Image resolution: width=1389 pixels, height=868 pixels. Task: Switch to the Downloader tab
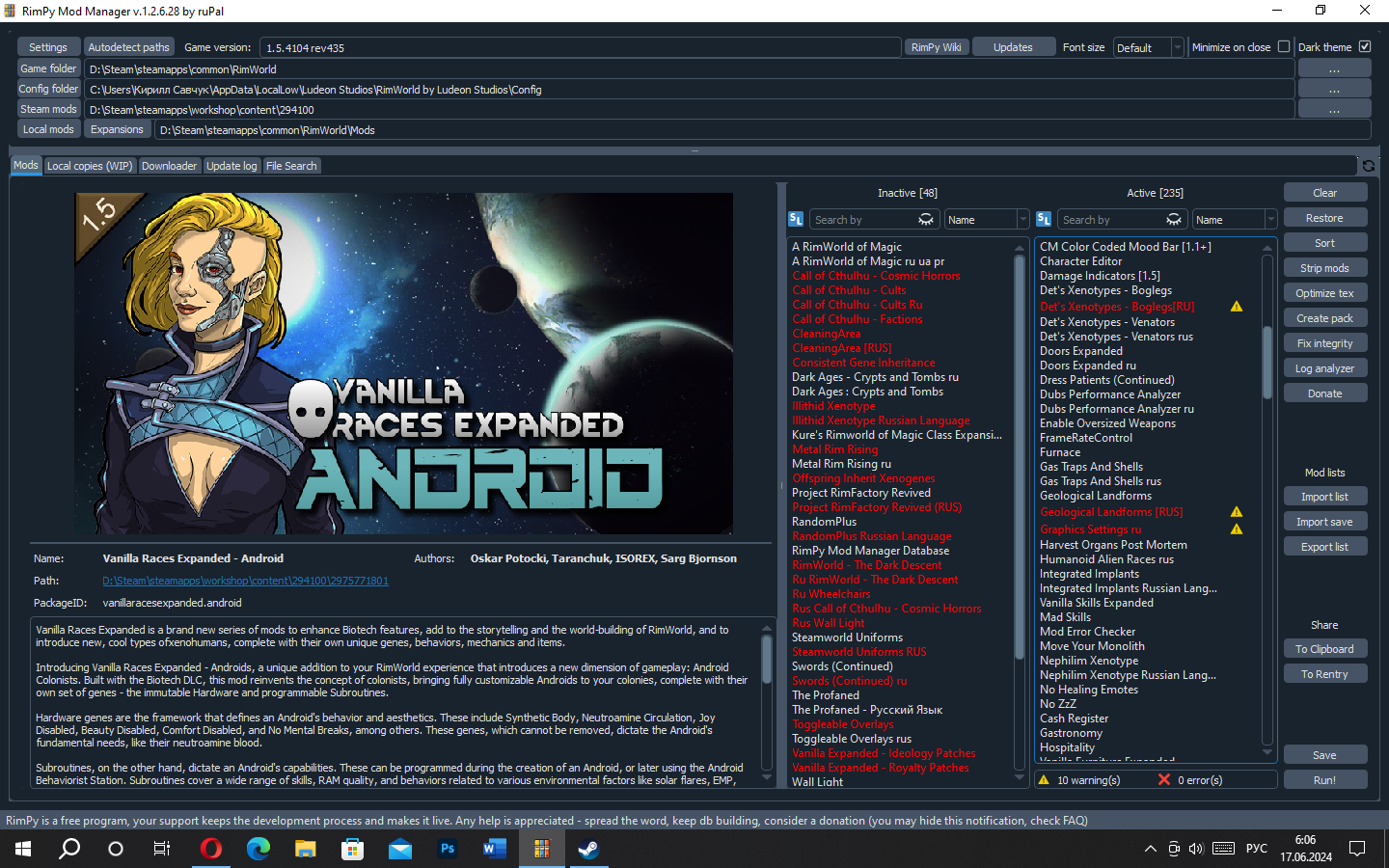click(x=169, y=166)
